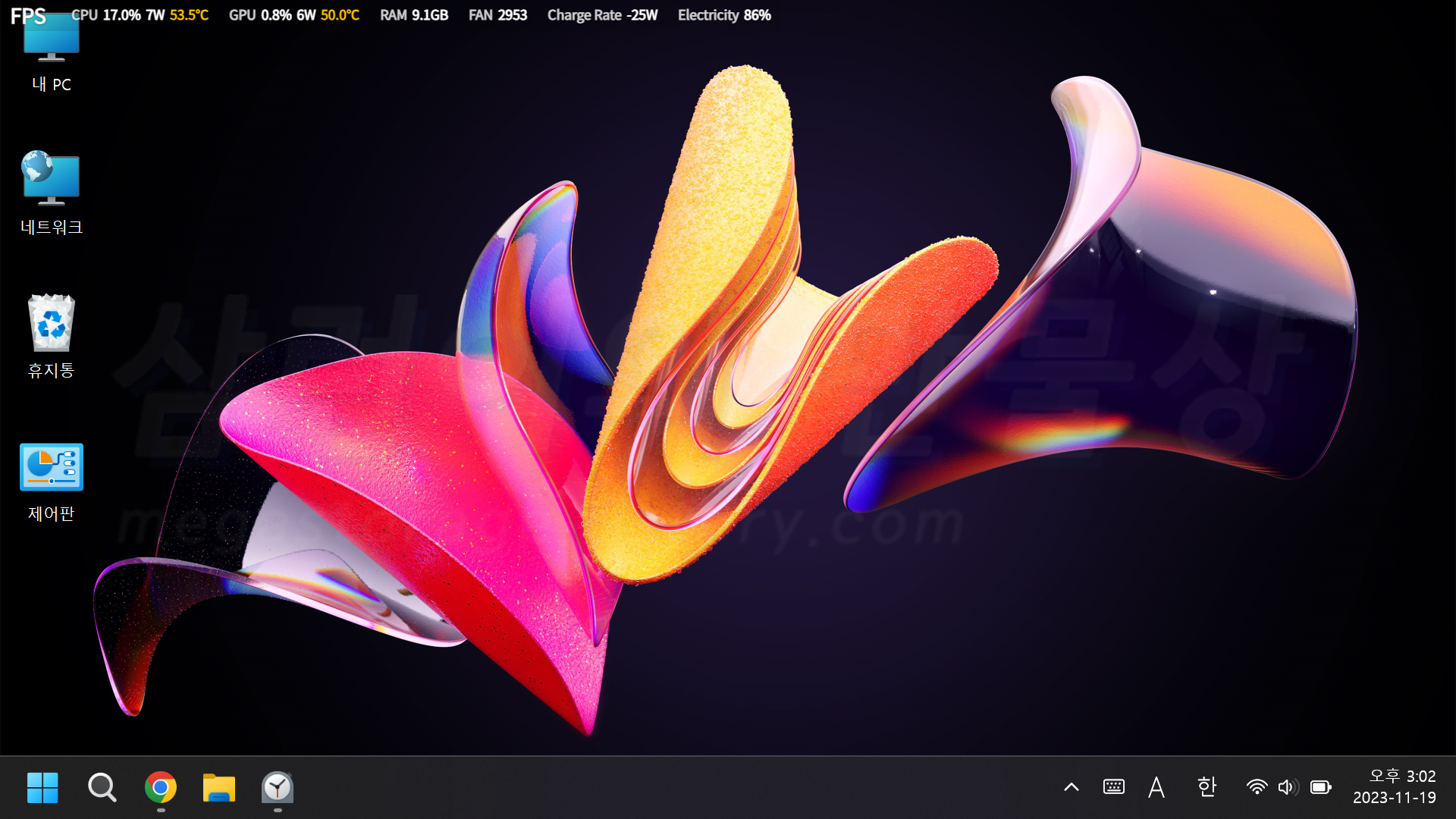Click the FPS overlay label
This screenshot has height=819, width=1456.
pyautogui.click(x=28, y=16)
